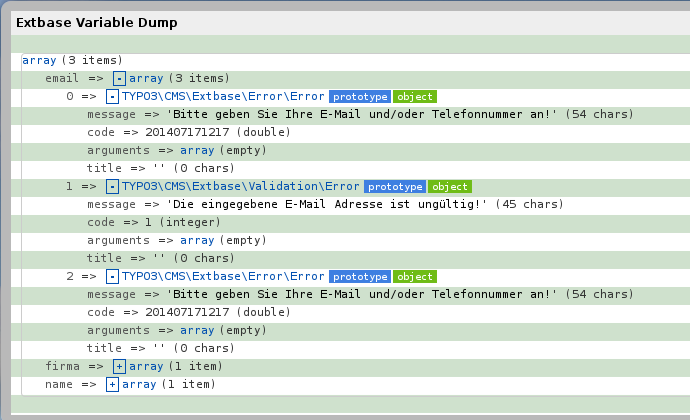Click the object badge on item 2
The height and width of the screenshot is (420, 690).
tap(415, 276)
